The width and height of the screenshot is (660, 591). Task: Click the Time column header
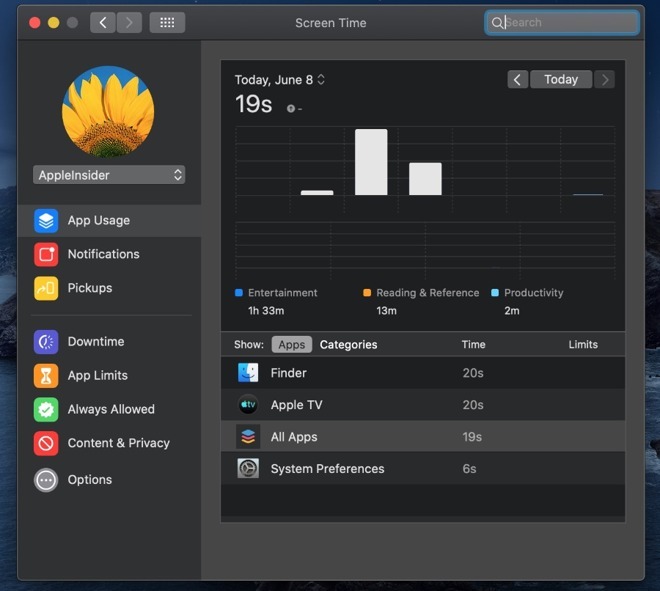474,345
